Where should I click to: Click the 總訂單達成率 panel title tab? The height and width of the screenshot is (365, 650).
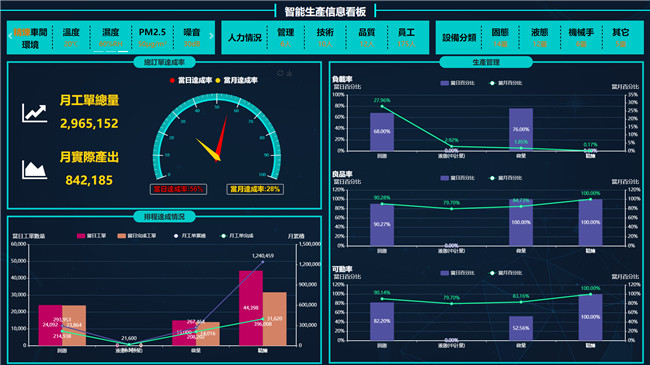(164, 63)
